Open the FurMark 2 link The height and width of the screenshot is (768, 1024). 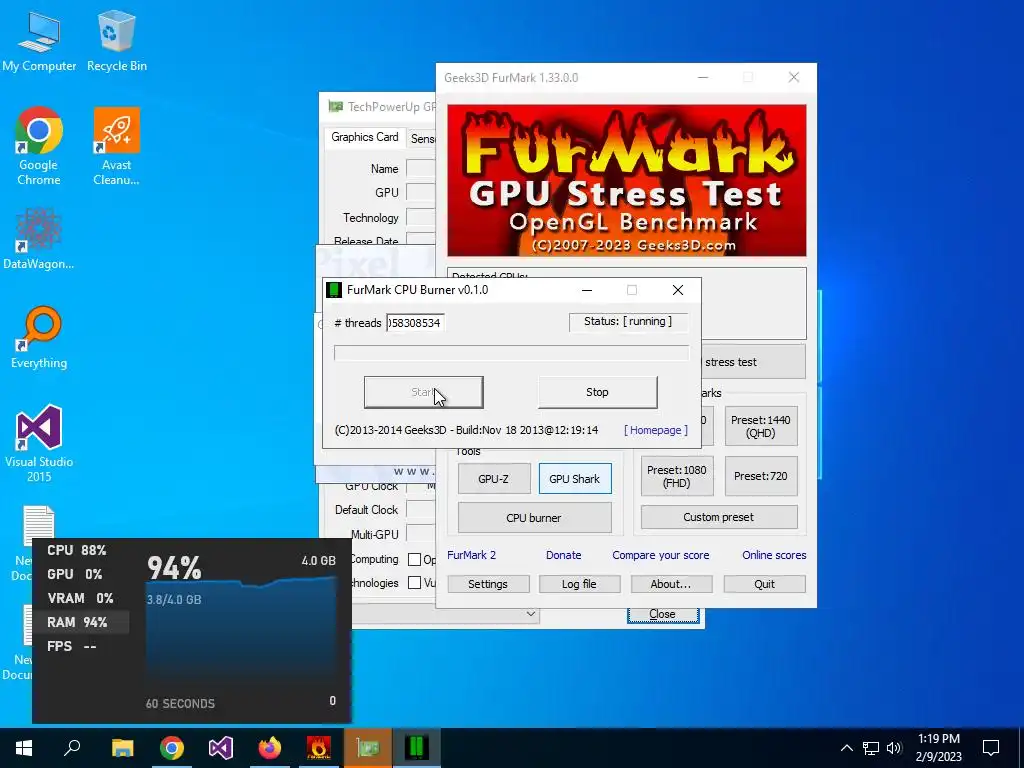pos(472,555)
